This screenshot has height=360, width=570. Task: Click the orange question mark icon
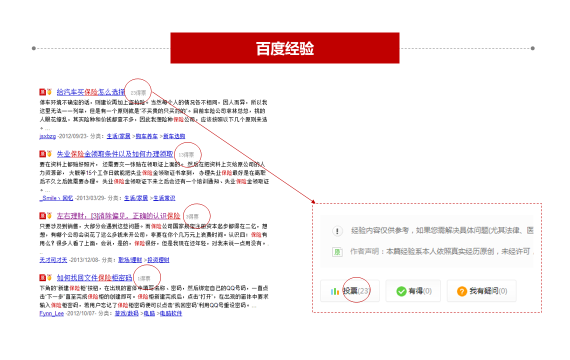462,291
